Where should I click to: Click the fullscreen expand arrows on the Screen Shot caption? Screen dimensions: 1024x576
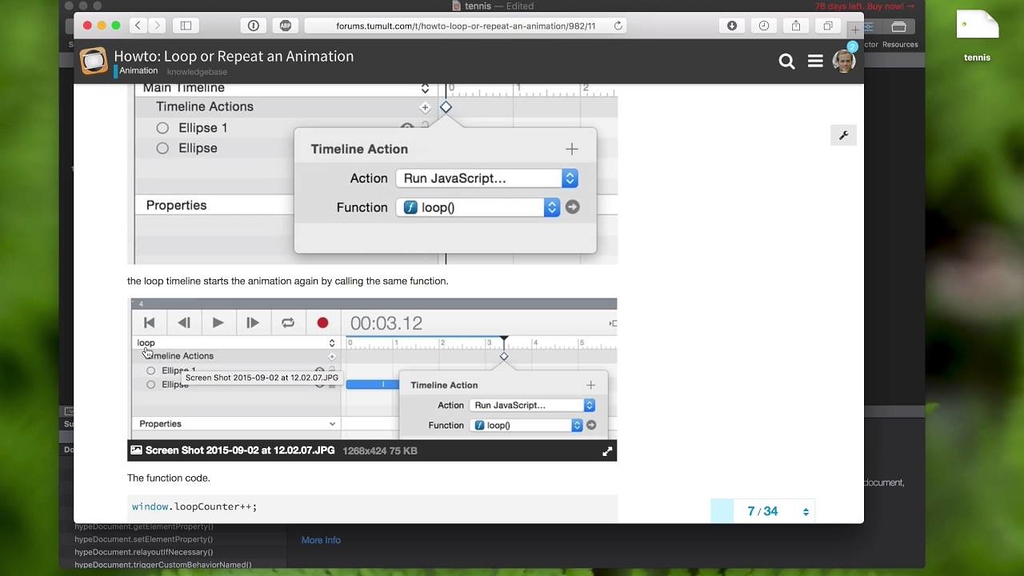(606, 448)
